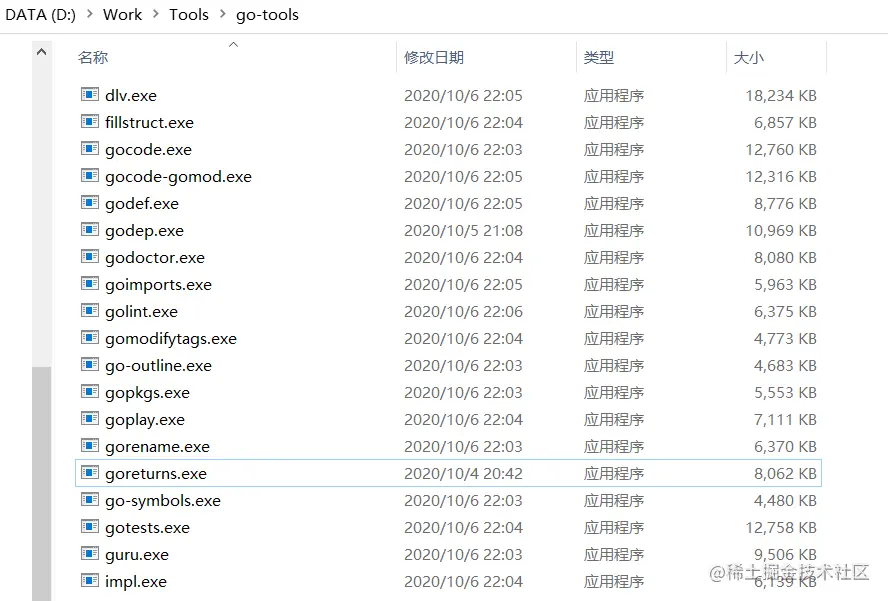
Task: Click the gotests.exe file icon
Action: (x=89, y=526)
